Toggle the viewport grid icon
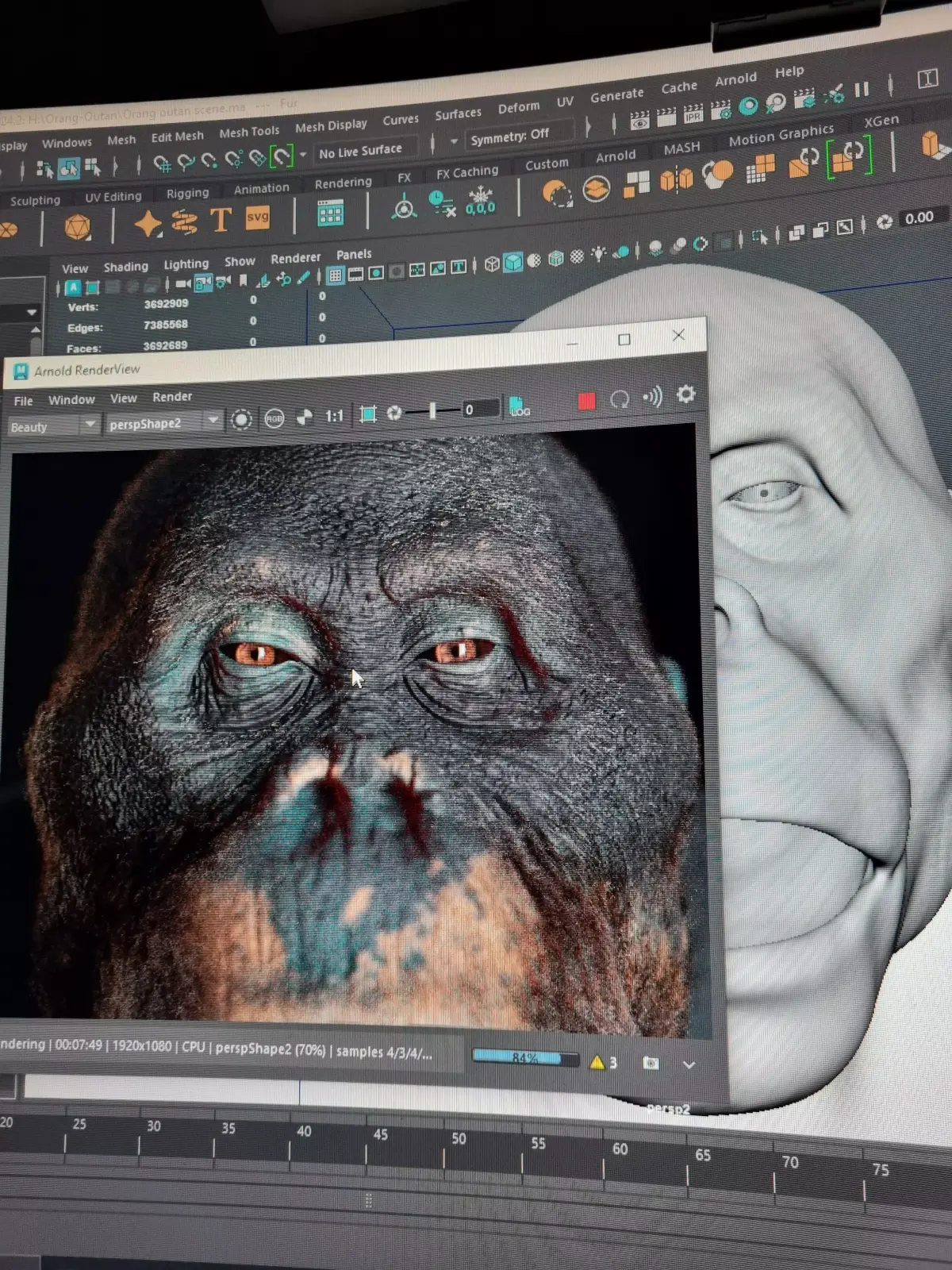Image resolution: width=952 pixels, height=1270 pixels. (335, 275)
